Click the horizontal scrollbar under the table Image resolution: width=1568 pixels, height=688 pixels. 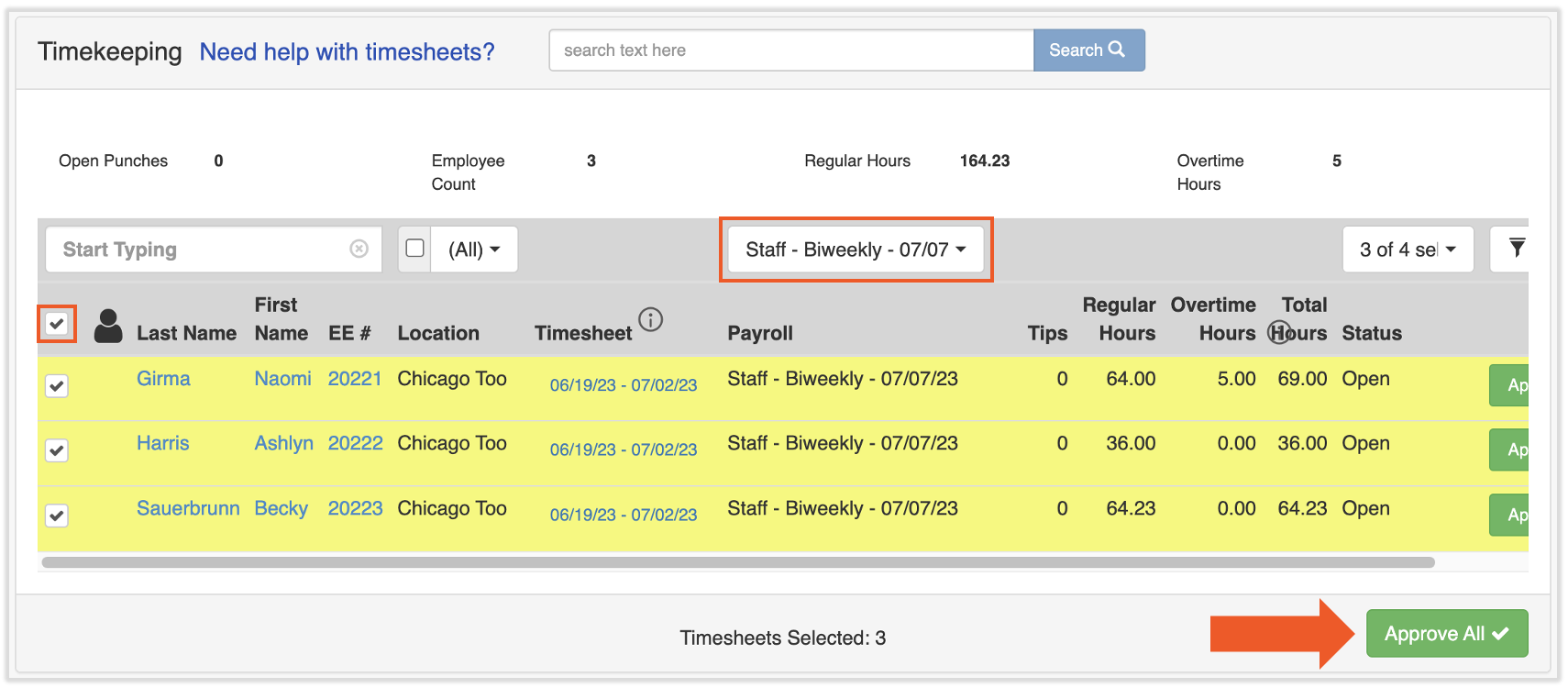pos(737,562)
